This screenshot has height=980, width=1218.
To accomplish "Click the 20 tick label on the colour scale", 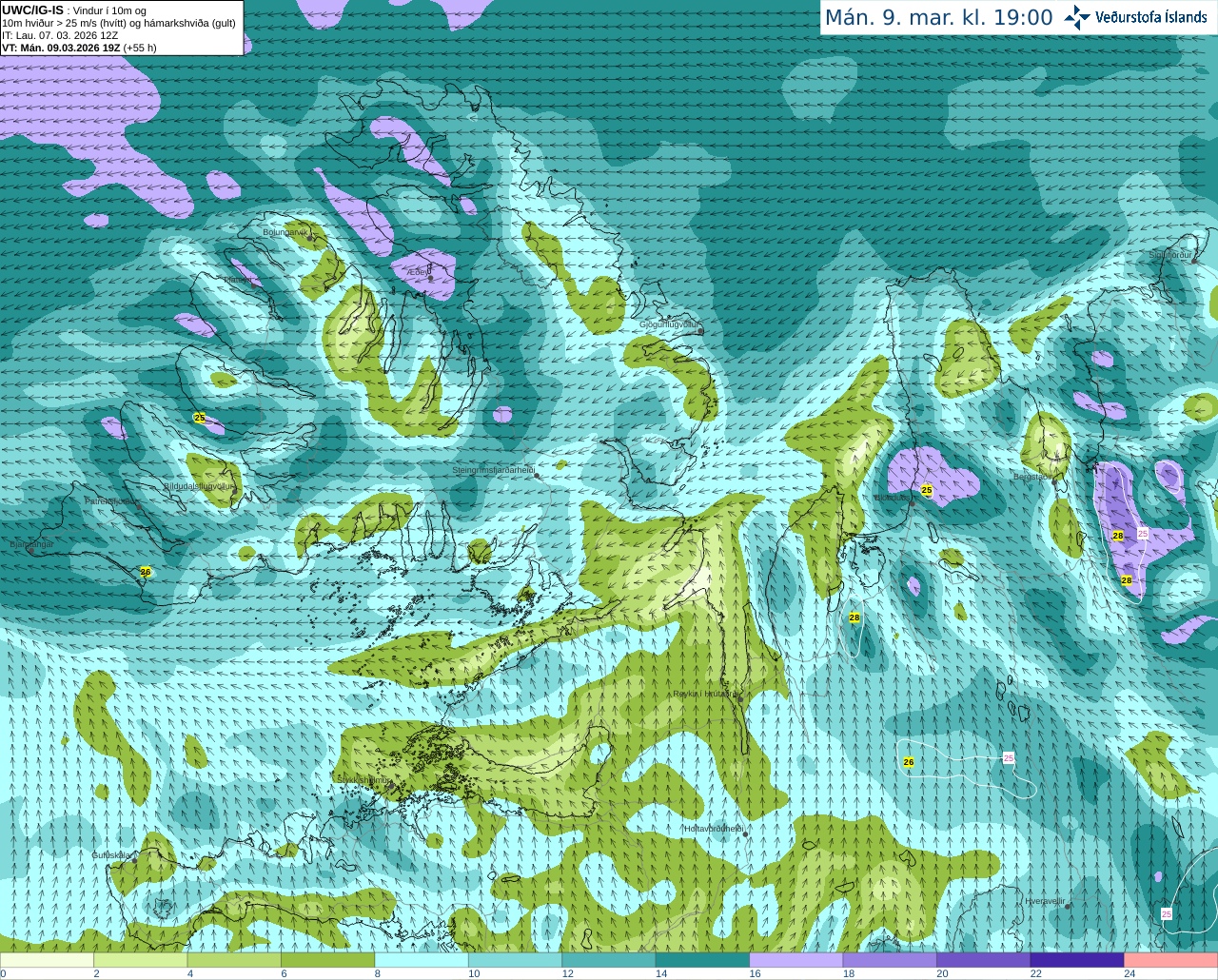I will point(942,973).
